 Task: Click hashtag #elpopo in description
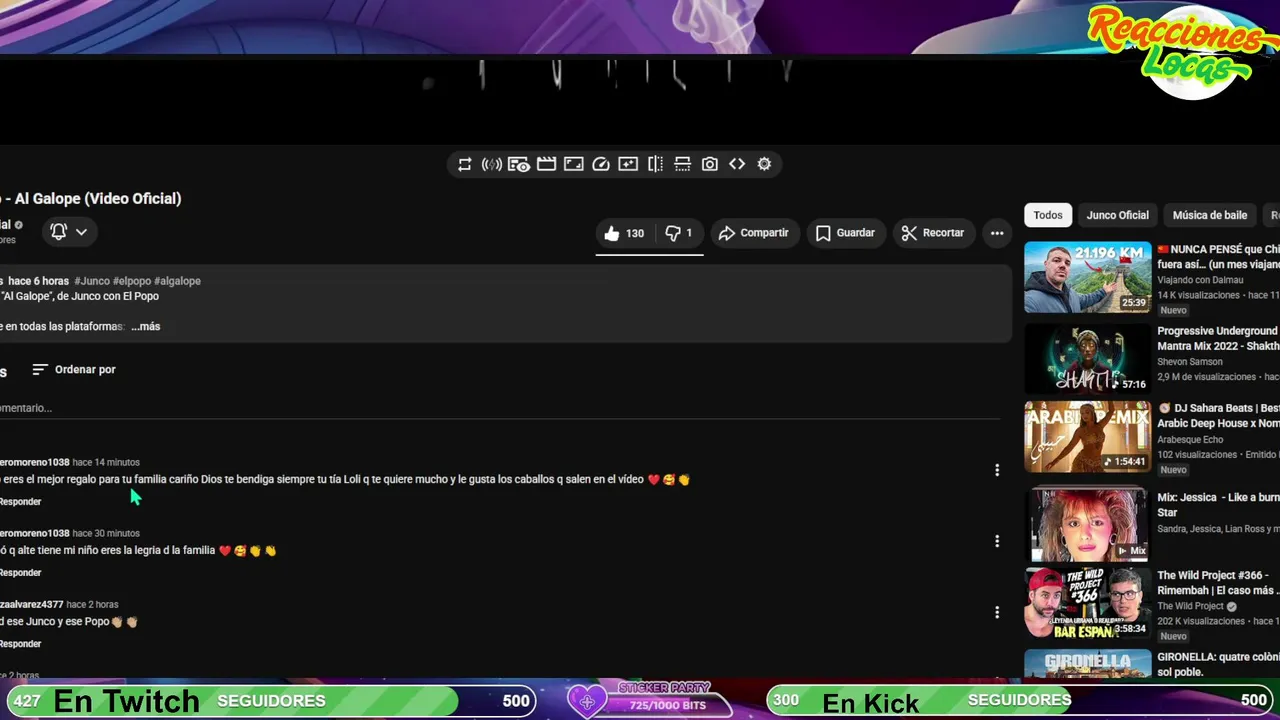(132, 281)
